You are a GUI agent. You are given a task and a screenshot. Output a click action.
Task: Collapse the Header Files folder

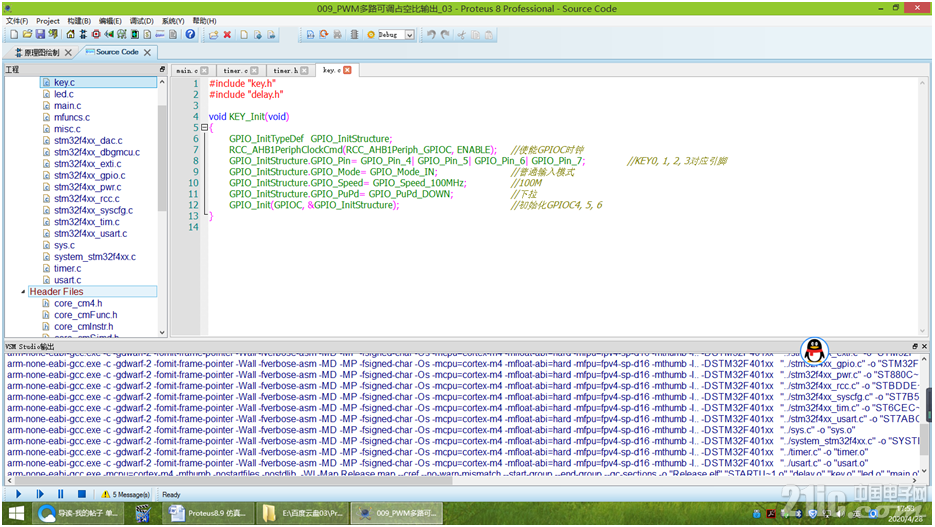click(23, 292)
